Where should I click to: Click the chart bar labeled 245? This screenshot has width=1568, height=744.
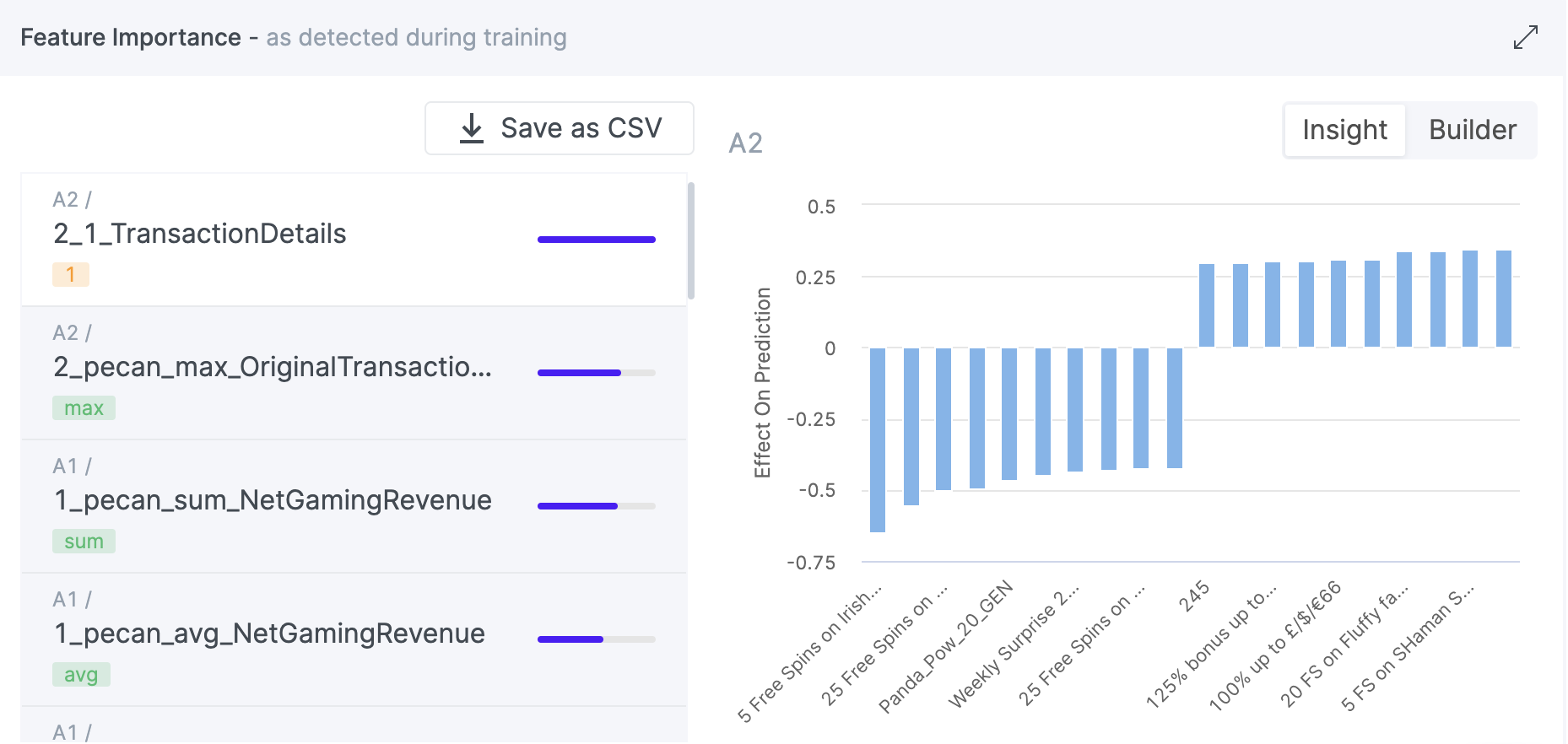coord(1207,305)
